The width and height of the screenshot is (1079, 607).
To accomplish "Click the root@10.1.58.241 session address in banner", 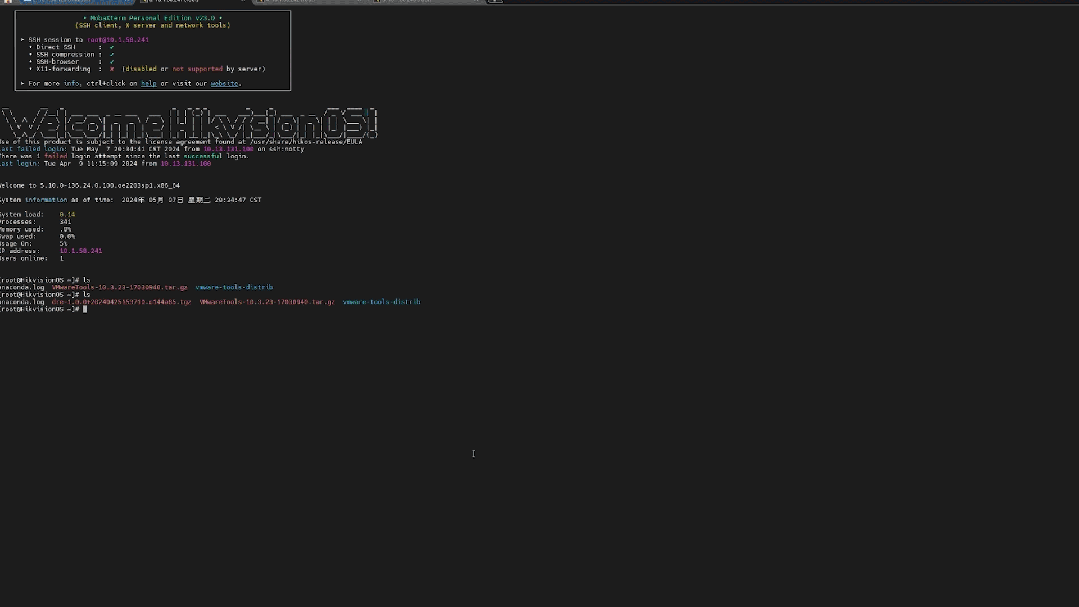I will [118, 40].
